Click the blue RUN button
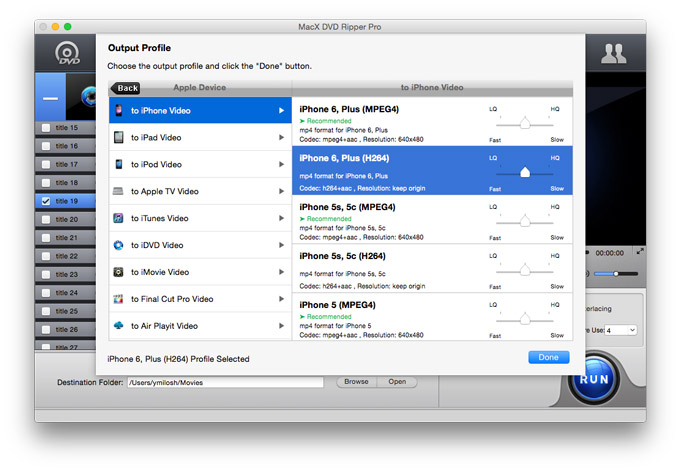 594,379
